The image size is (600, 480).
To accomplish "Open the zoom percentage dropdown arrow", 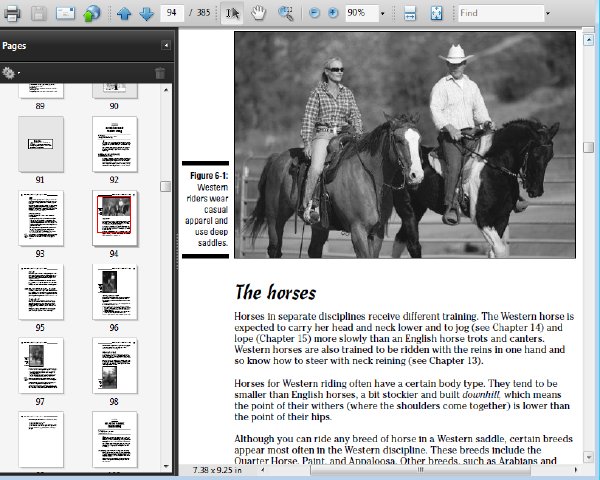I will tap(382, 13).
